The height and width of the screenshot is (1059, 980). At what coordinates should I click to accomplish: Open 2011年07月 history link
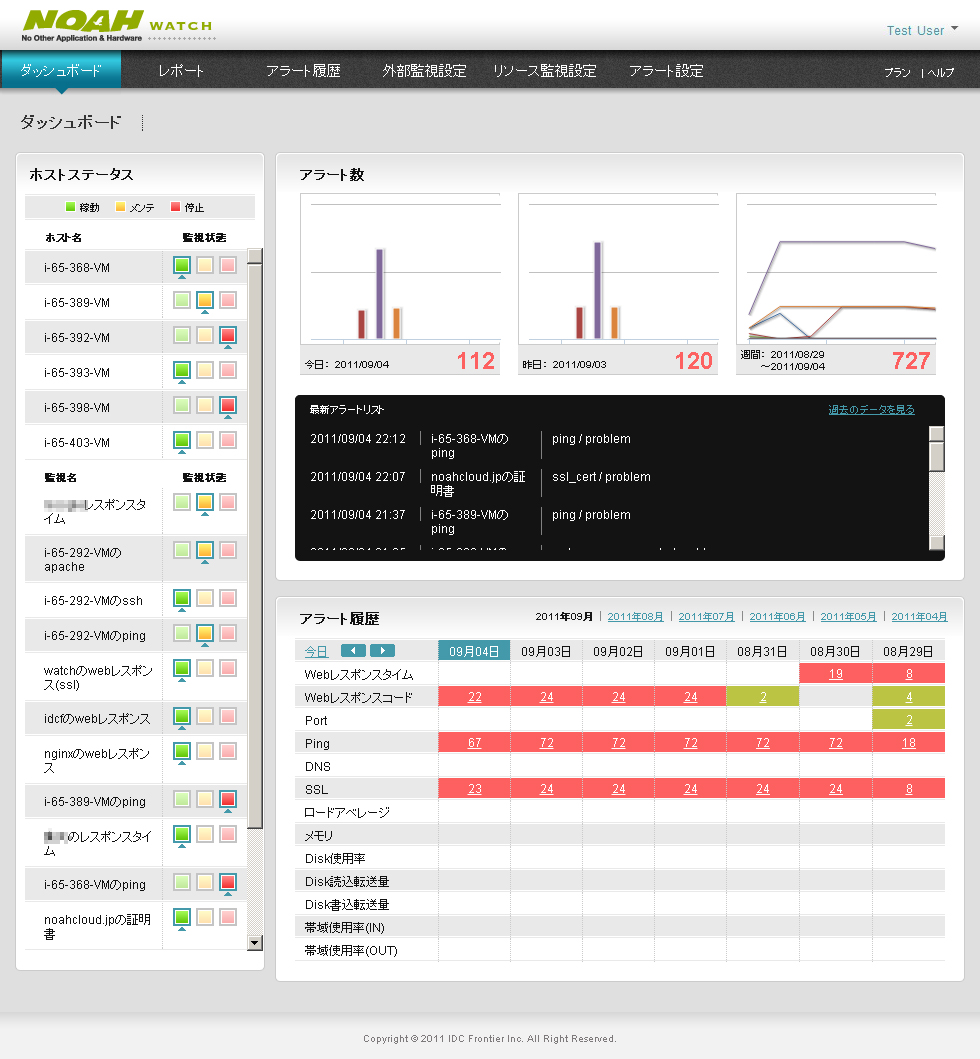[706, 617]
